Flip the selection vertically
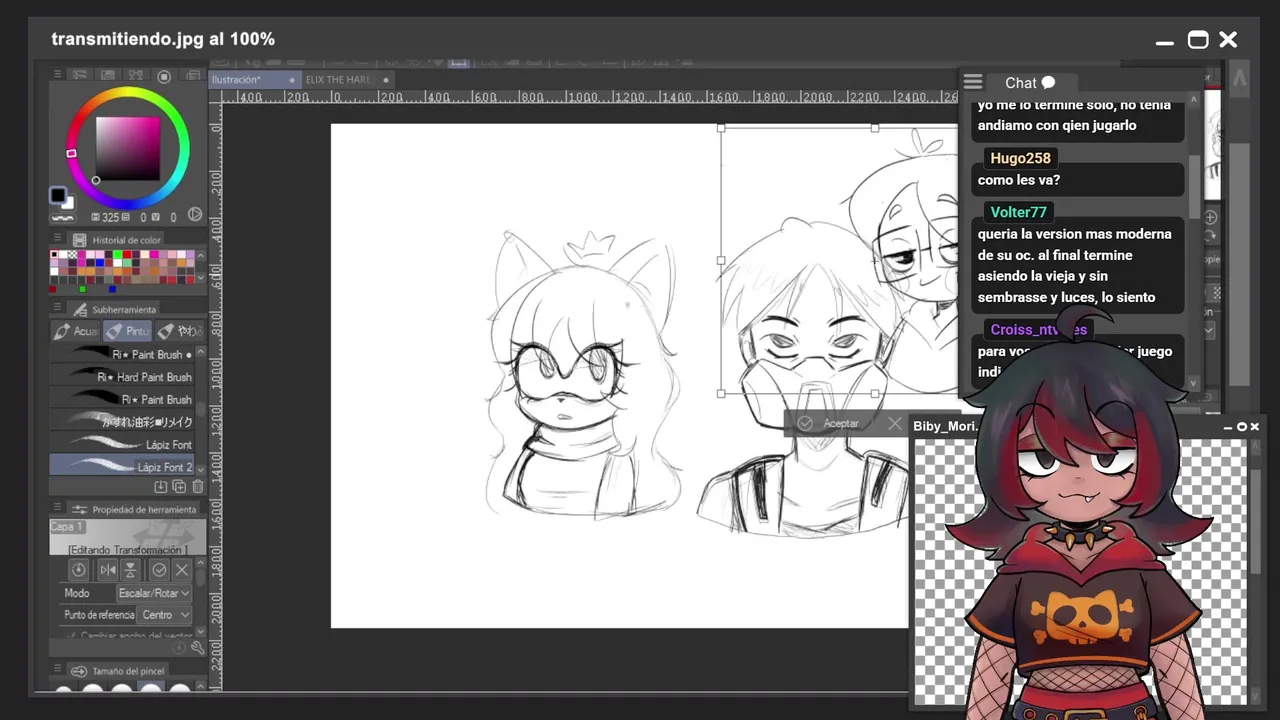The width and height of the screenshot is (1280, 720). [130, 570]
